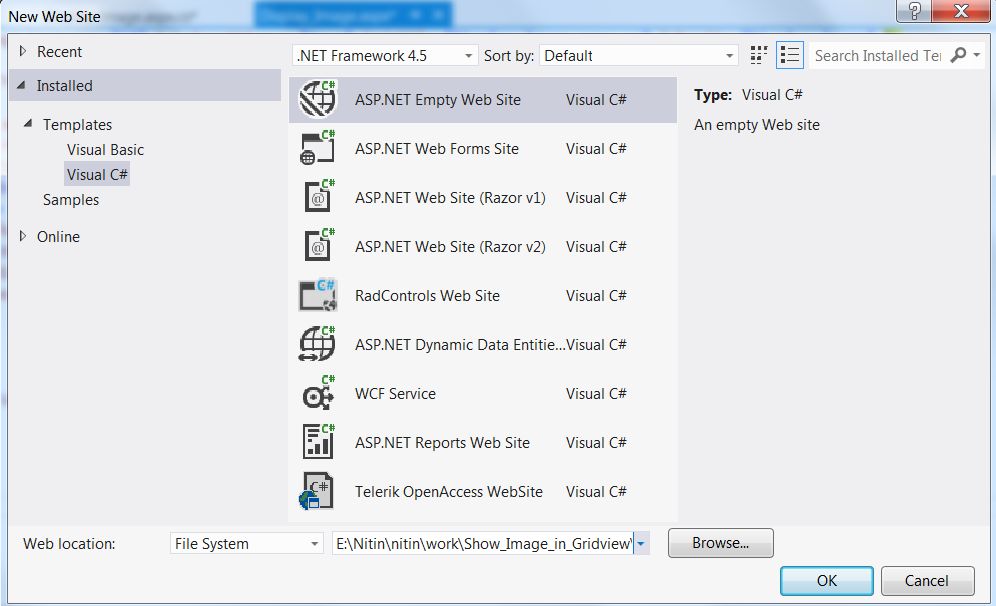Click the ASP.NET Reports Web Site icon

pyautogui.click(x=318, y=442)
